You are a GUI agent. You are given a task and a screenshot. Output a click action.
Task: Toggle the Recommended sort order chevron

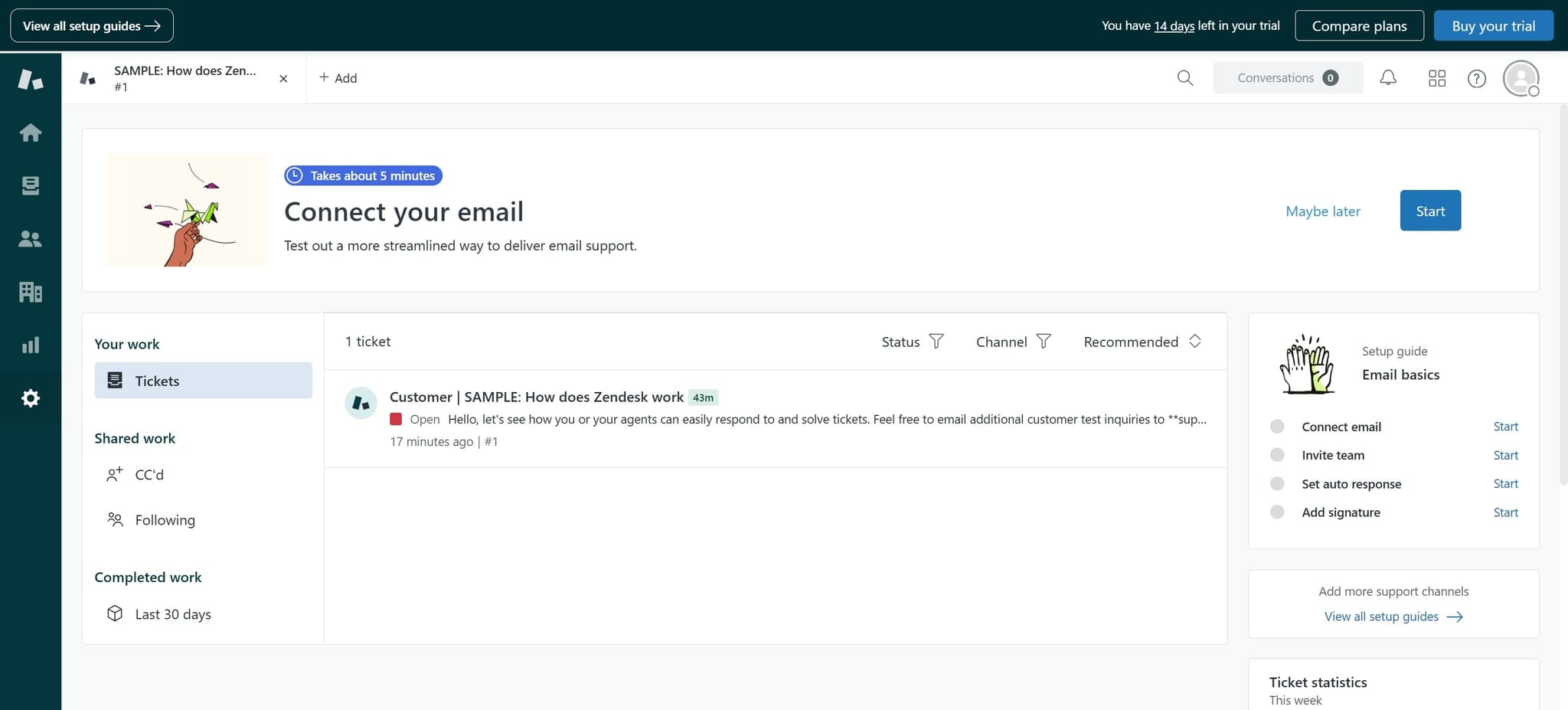pyautogui.click(x=1194, y=342)
